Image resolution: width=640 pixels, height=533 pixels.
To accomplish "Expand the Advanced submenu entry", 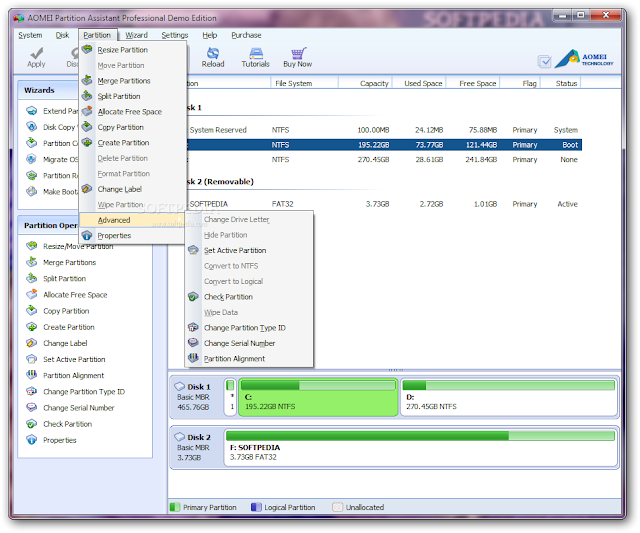I will pyautogui.click(x=132, y=220).
